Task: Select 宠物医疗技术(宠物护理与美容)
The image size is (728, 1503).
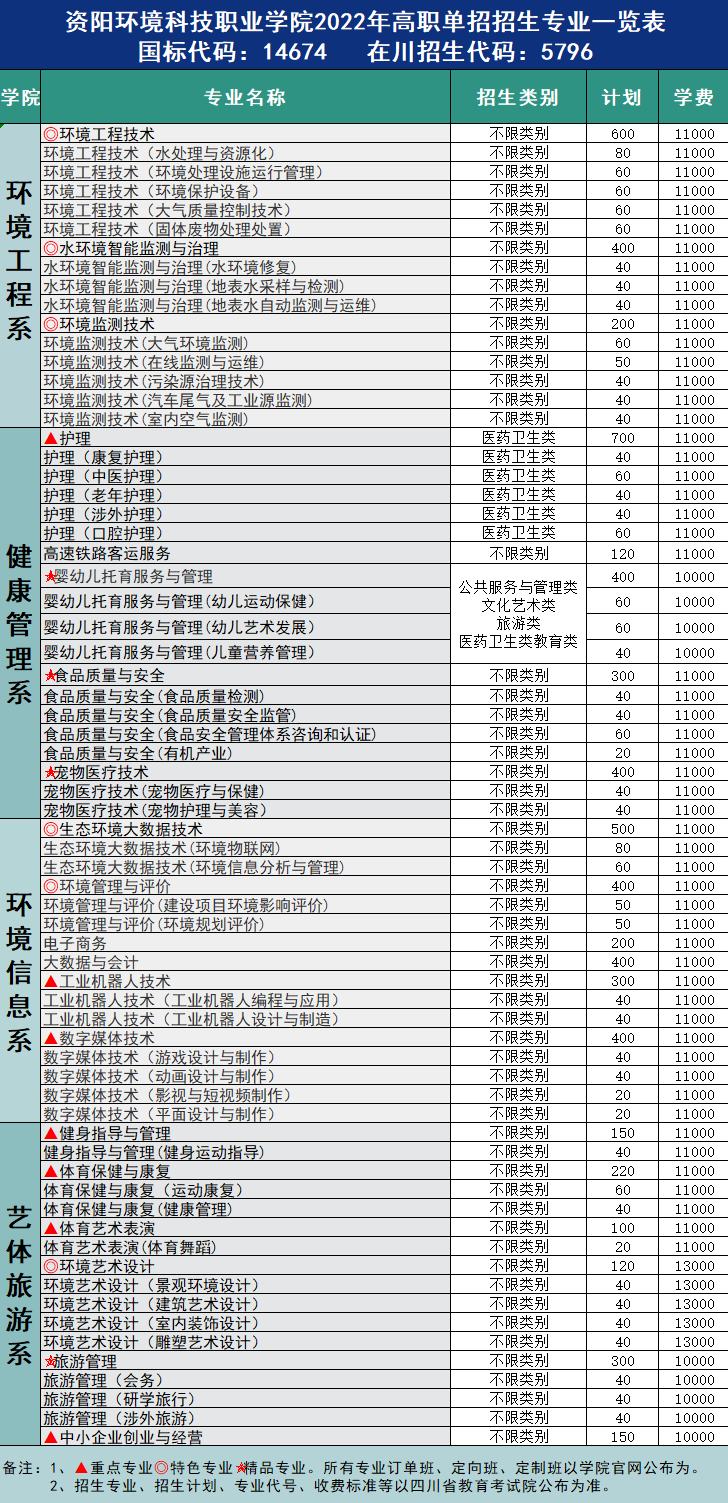Action: pyautogui.click(x=245, y=810)
